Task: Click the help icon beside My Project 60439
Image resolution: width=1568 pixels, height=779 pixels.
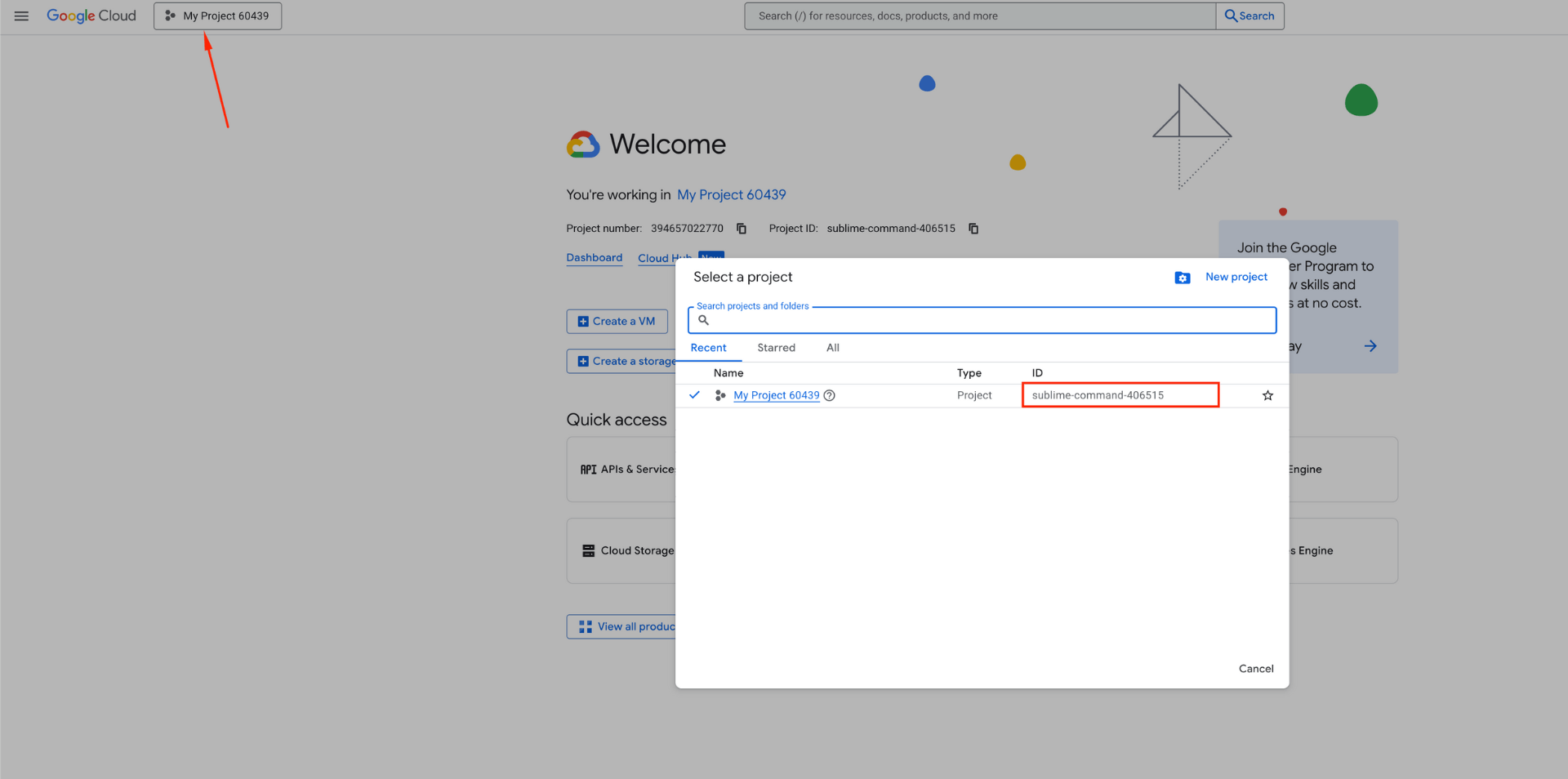Action: click(x=830, y=395)
